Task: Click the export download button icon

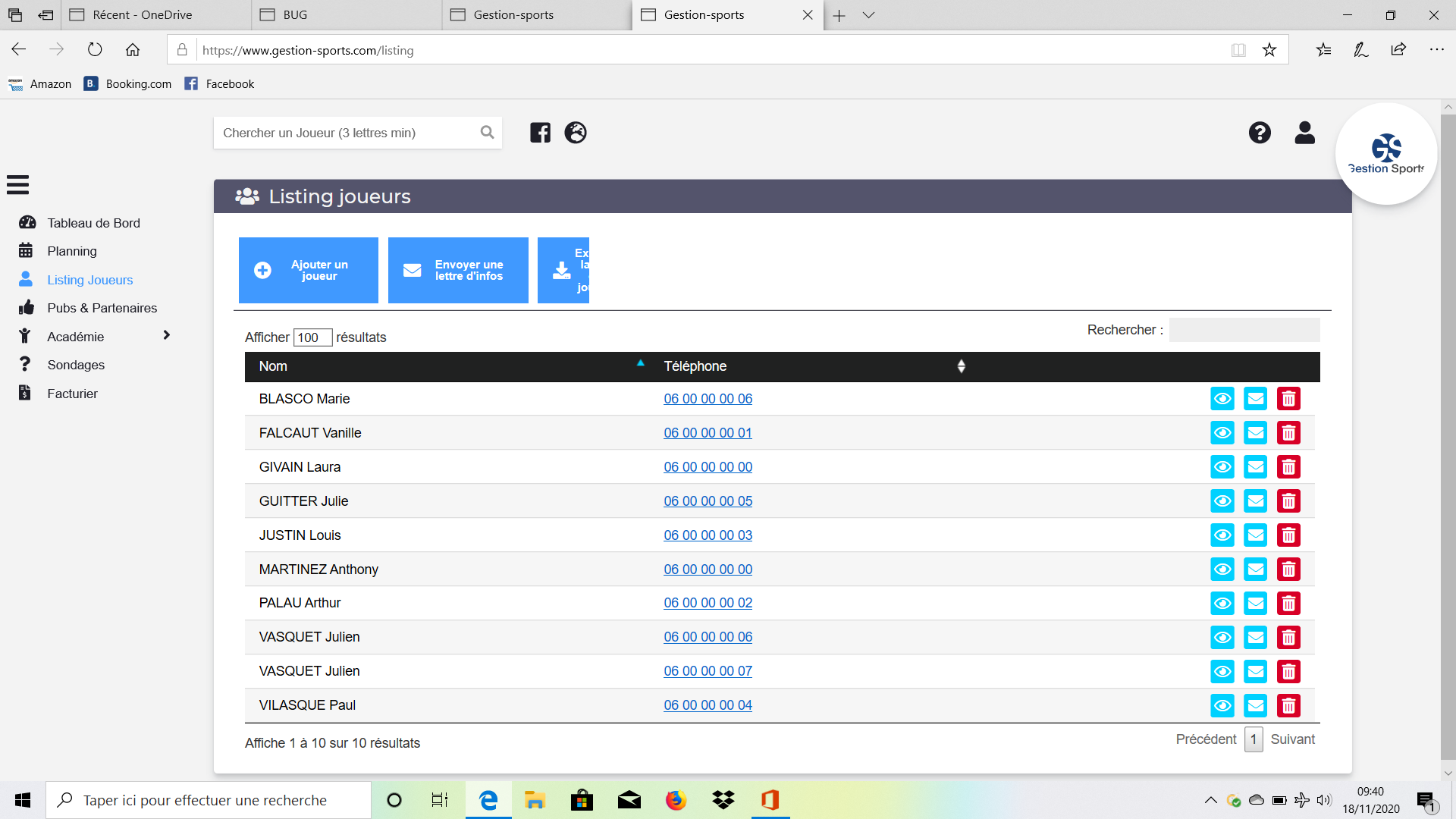Action: coord(563,271)
